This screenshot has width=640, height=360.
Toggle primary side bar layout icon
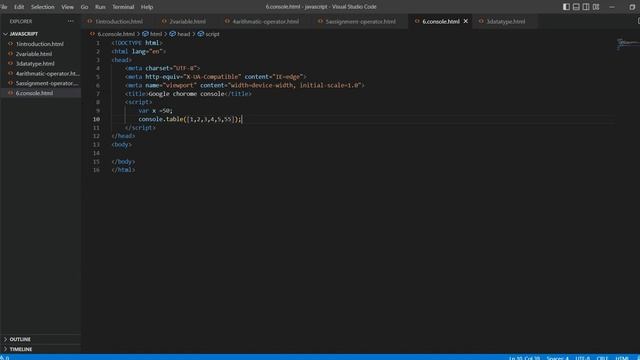[566, 7]
